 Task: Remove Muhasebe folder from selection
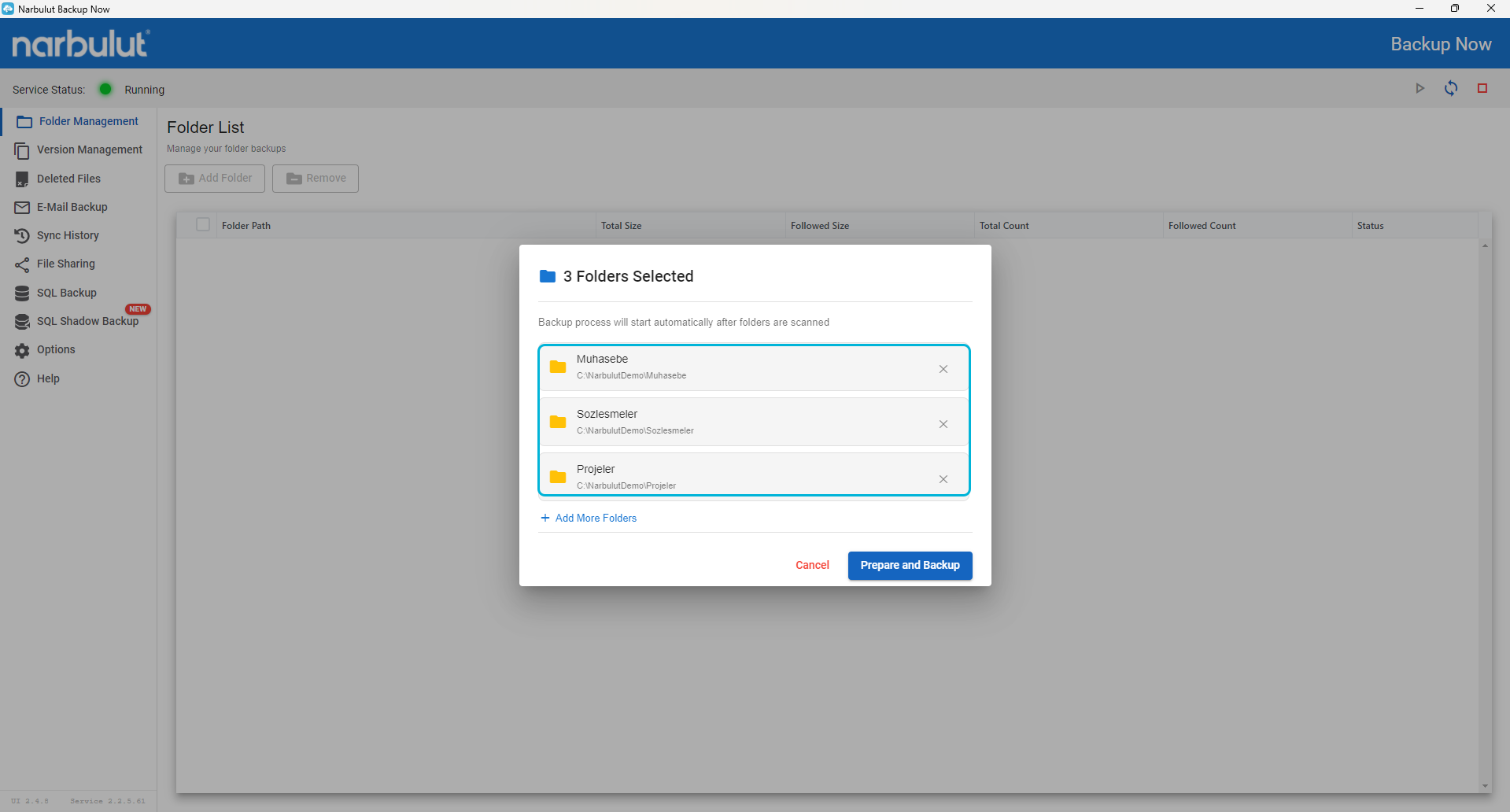coord(943,369)
